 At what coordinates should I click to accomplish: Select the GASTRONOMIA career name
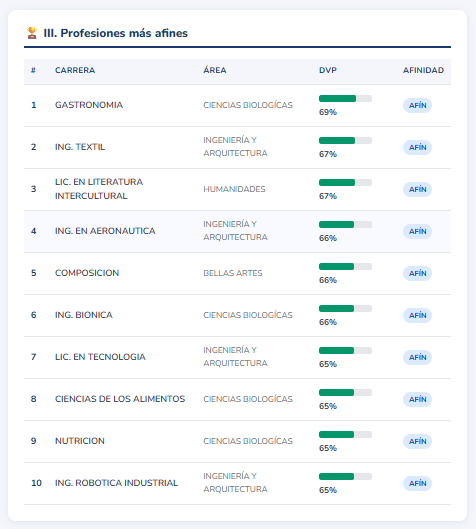(89, 105)
